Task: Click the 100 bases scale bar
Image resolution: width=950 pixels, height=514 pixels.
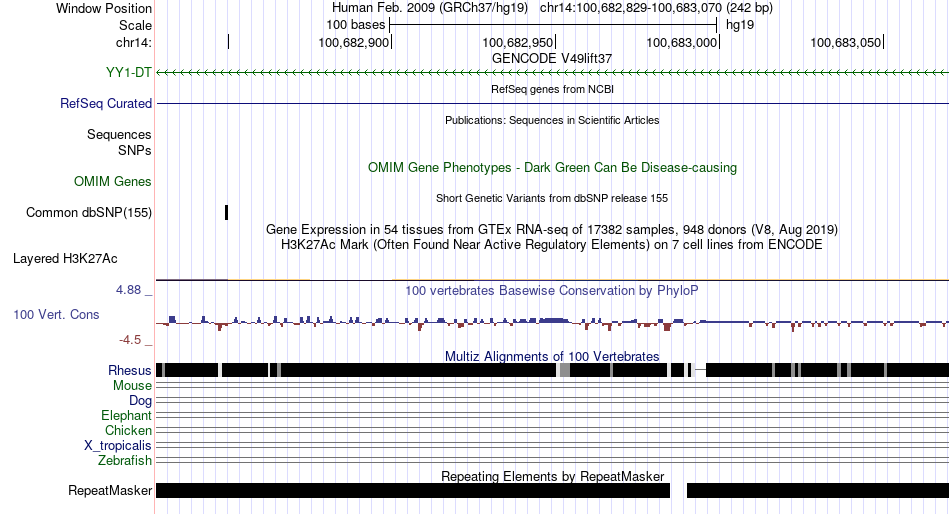Action: pyautogui.click(x=553, y=25)
